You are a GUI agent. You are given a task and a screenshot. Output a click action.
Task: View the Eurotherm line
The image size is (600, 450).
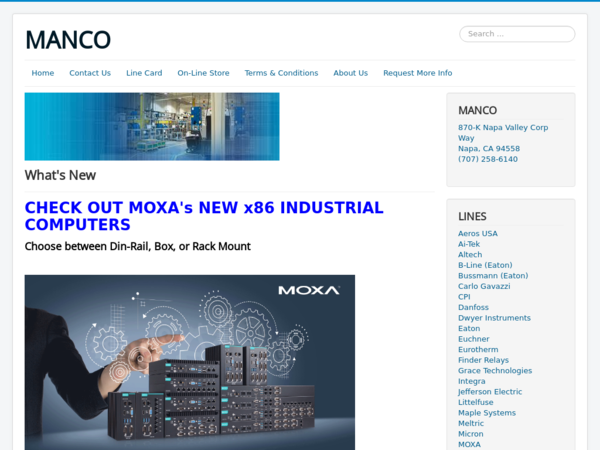tap(478, 349)
